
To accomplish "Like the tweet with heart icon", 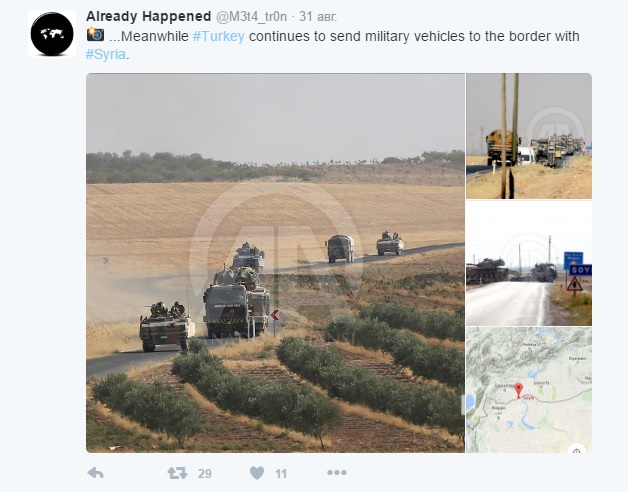I will coord(257,473).
